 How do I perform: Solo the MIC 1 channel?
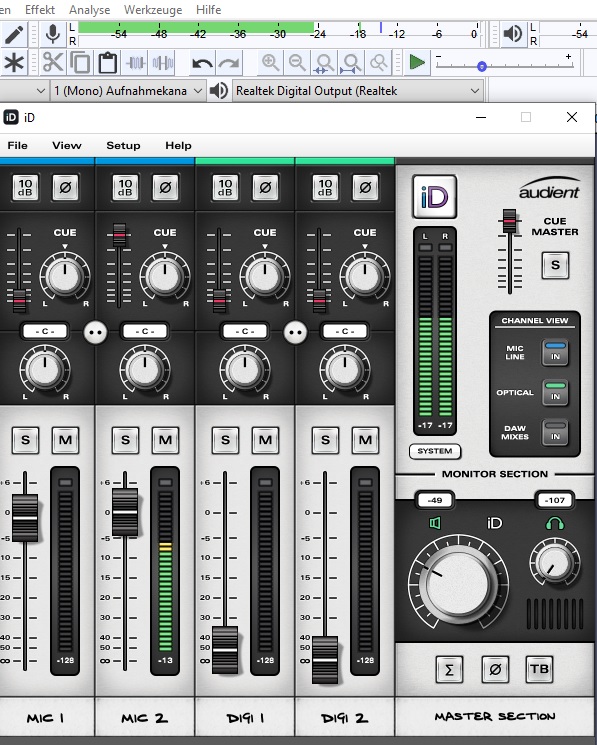tap(25, 440)
